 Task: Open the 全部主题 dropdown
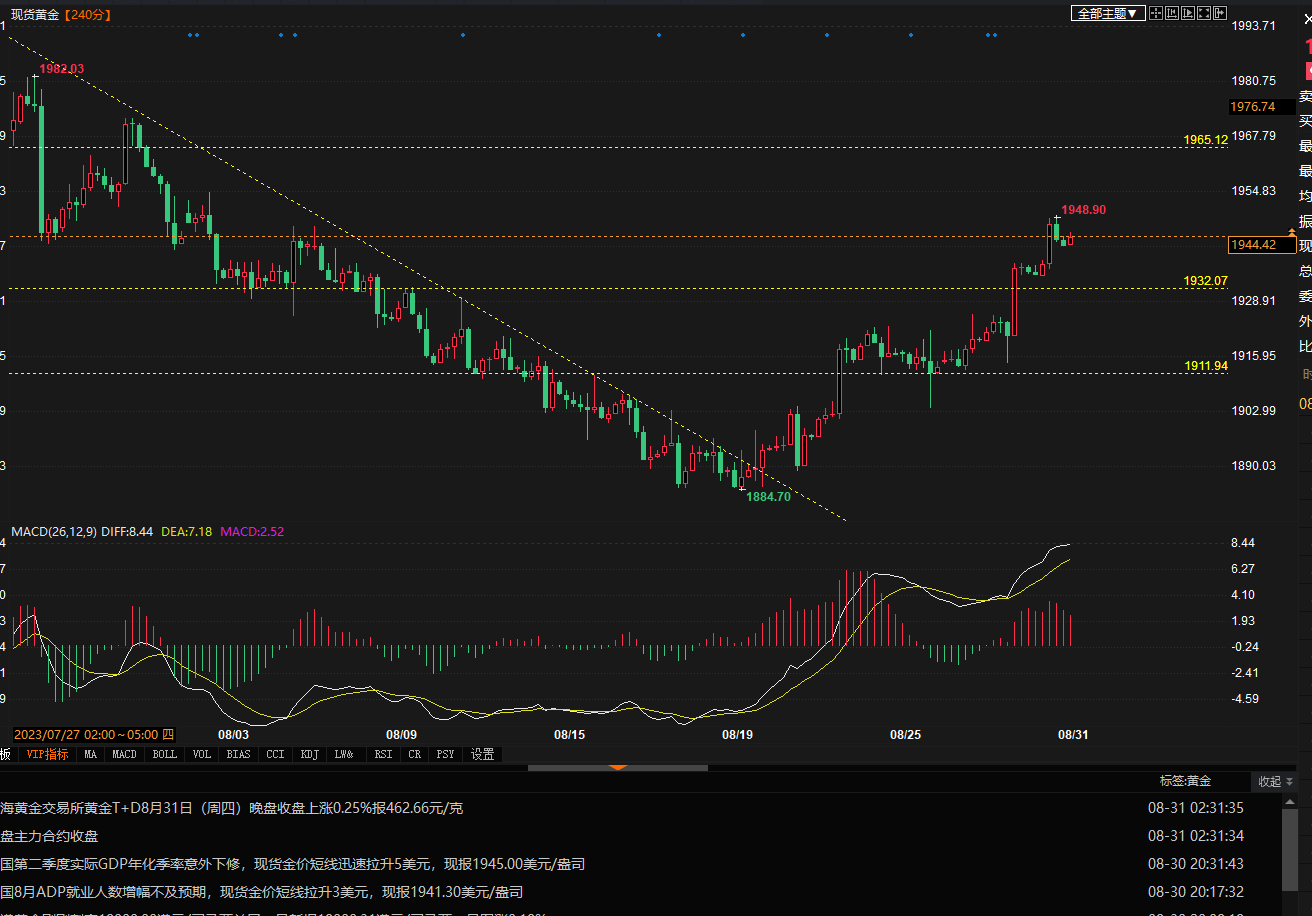1108,13
